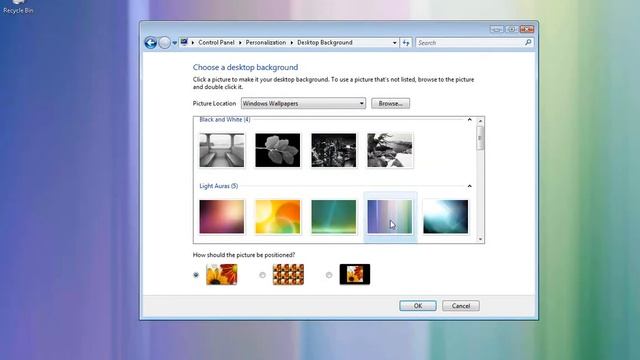Click the address bar computer icon
This screenshot has height=360, width=640.
click(x=184, y=42)
